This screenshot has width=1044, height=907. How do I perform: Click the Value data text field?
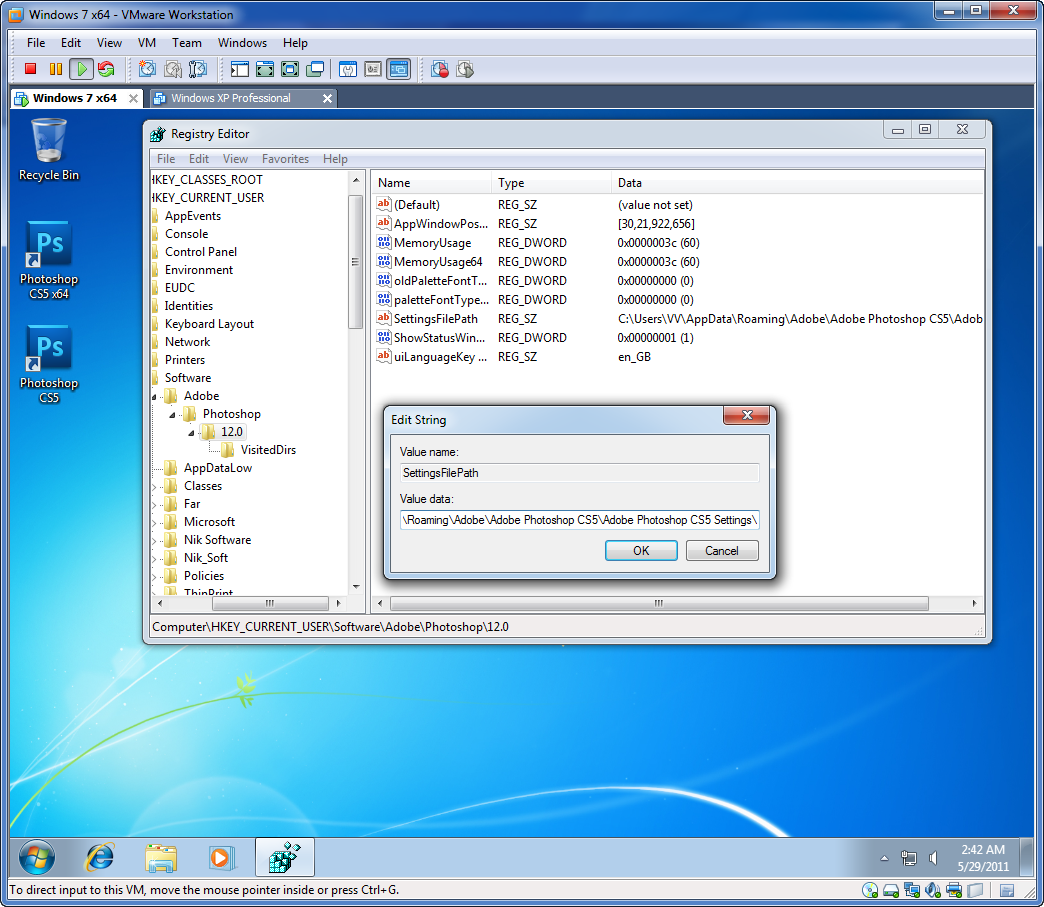pyautogui.click(x=579, y=519)
